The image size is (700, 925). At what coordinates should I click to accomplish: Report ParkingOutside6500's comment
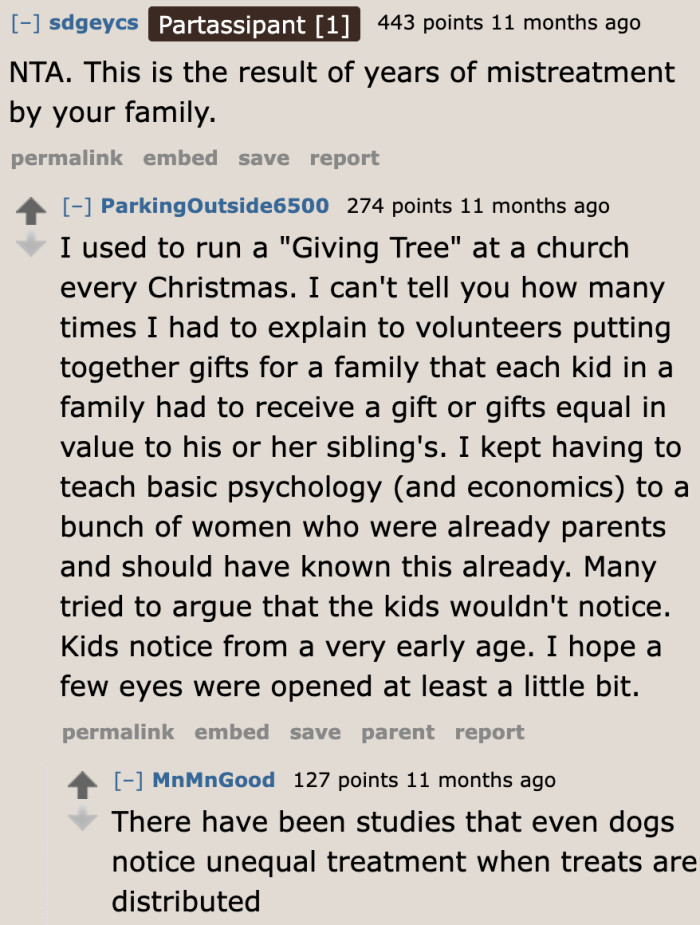point(489,732)
